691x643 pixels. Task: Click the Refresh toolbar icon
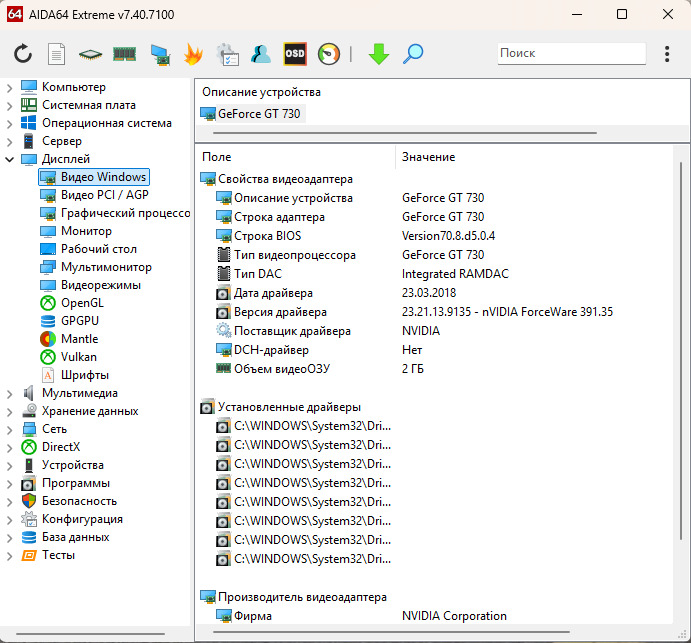[23, 54]
